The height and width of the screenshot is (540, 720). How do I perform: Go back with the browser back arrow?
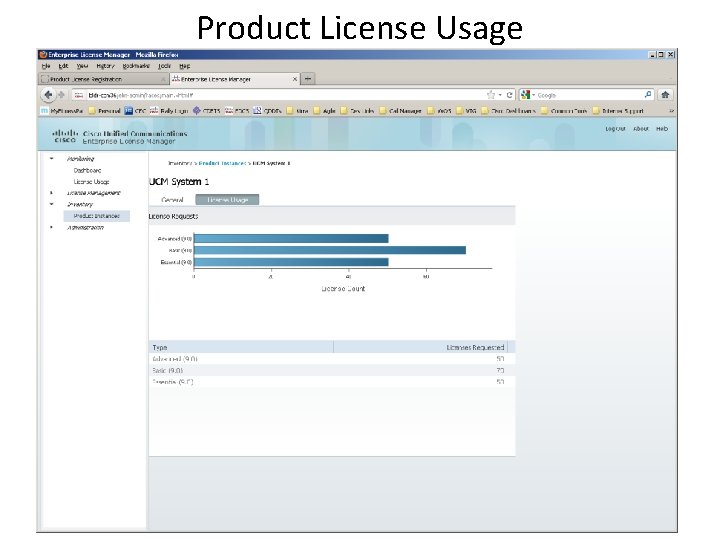(48, 95)
